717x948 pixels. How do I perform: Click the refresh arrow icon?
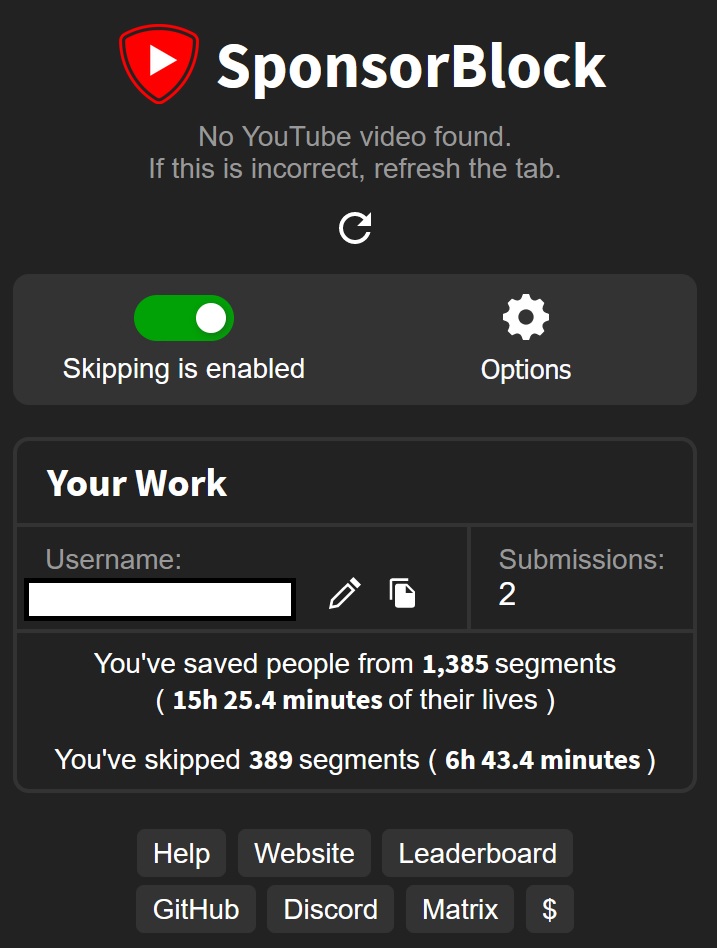(x=355, y=228)
